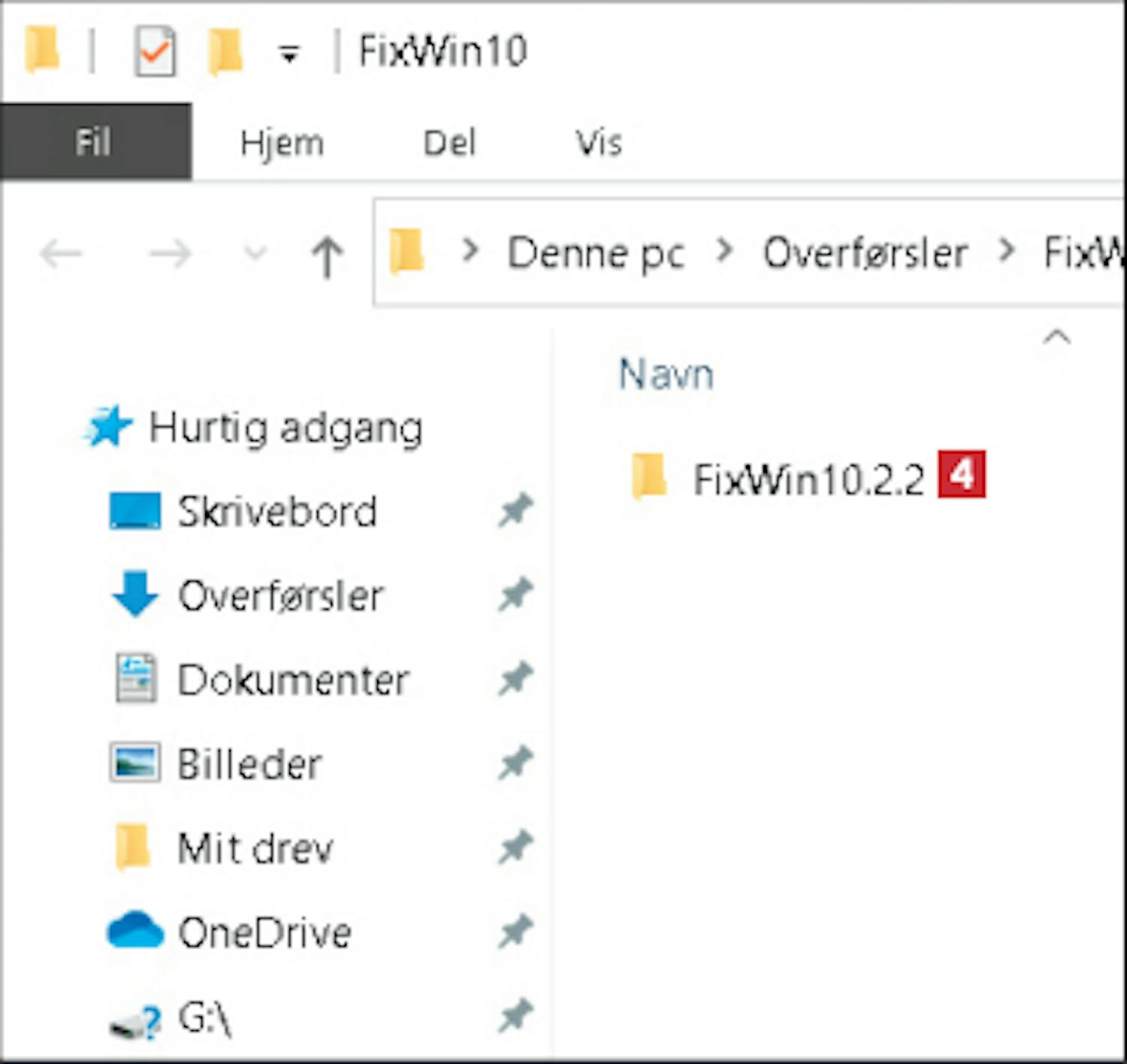
Task: Click the forward arrow navigation button
Action: click(170, 254)
